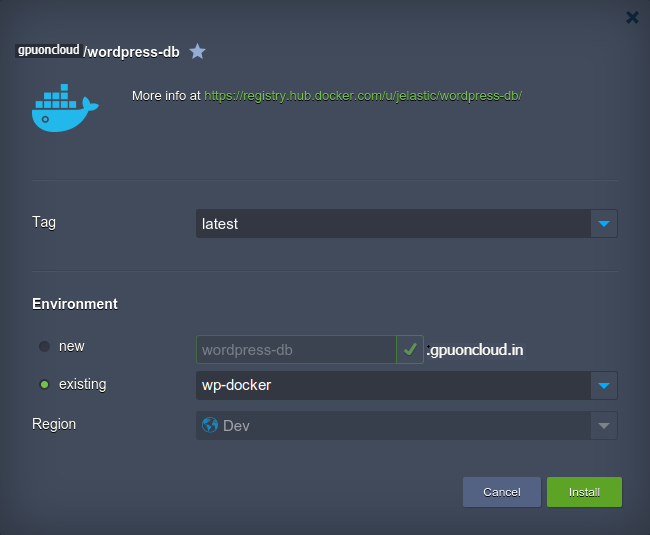
Task: Click the gpuoncloud brand label
Action: pos(48,50)
